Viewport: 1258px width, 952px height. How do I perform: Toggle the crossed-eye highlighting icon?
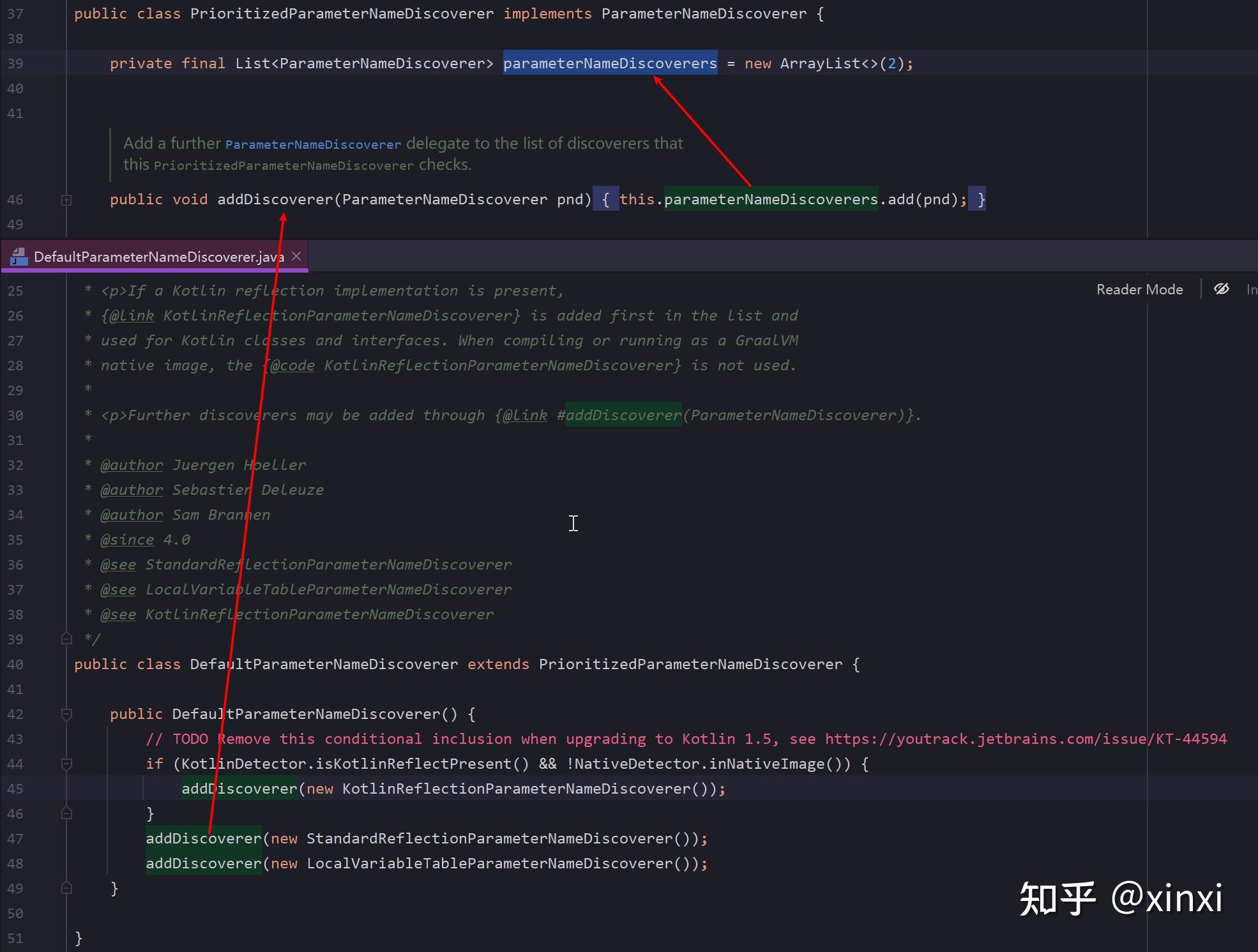1221,289
